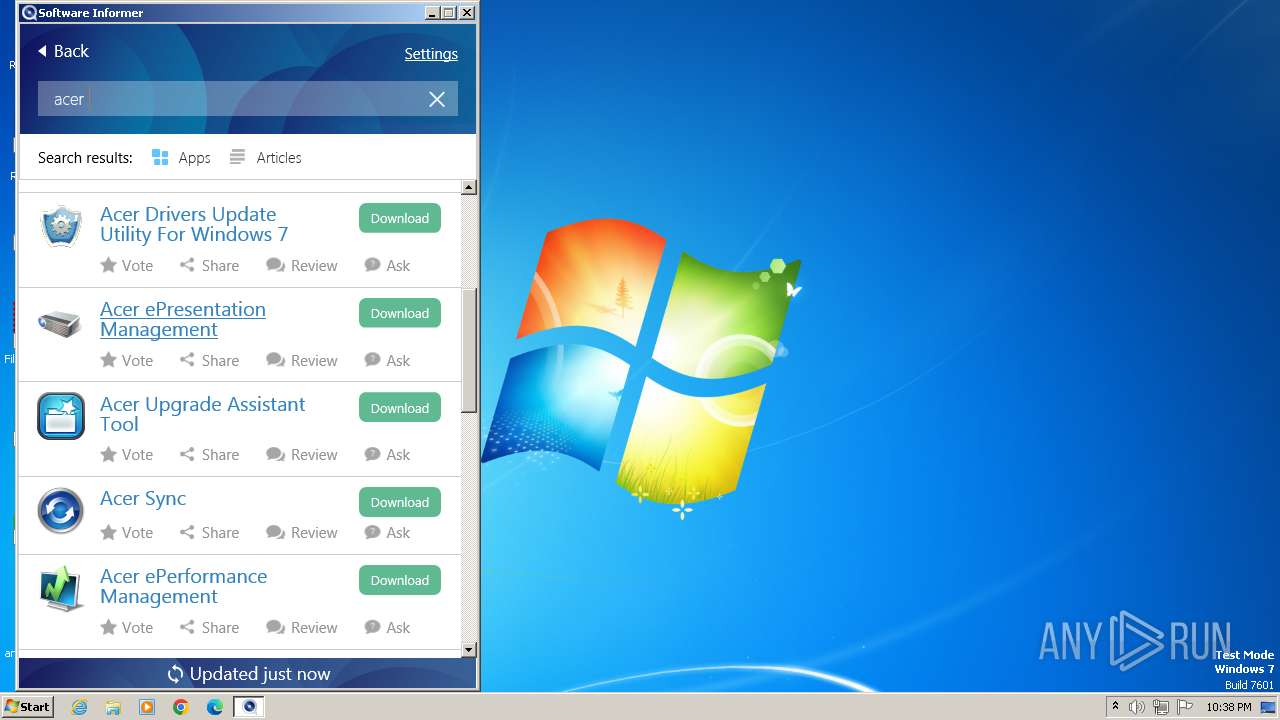
Task: Ask about Acer Drivers Update Utility
Action: pos(387,265)
